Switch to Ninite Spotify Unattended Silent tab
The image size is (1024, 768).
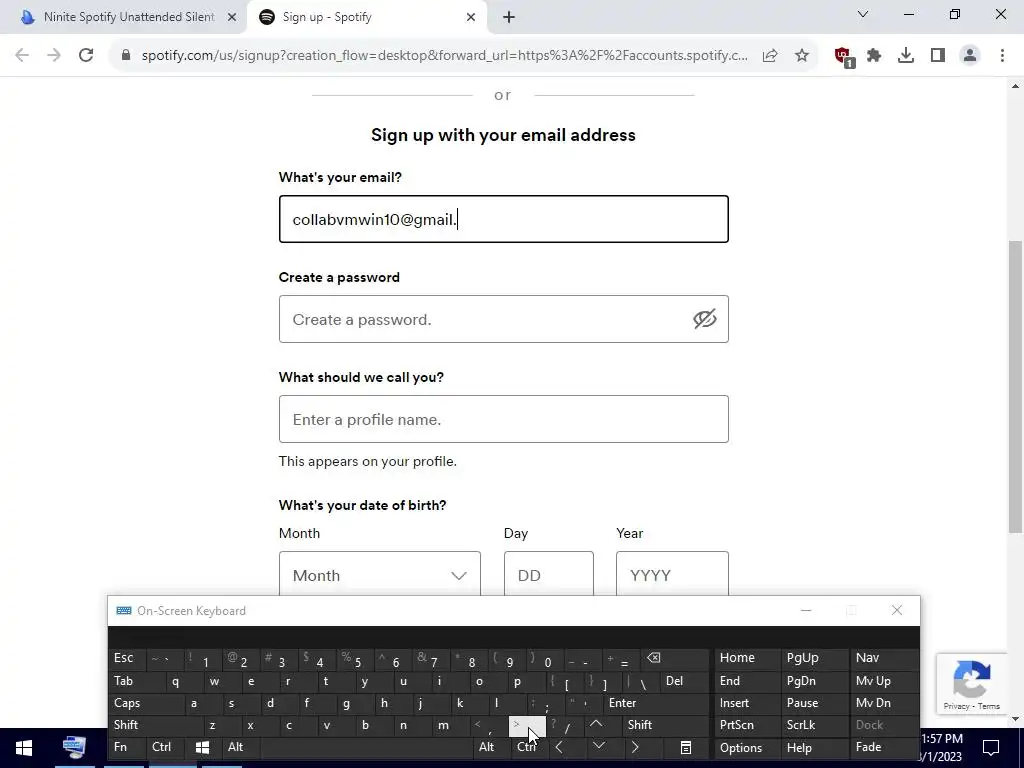tap(123, 17)
